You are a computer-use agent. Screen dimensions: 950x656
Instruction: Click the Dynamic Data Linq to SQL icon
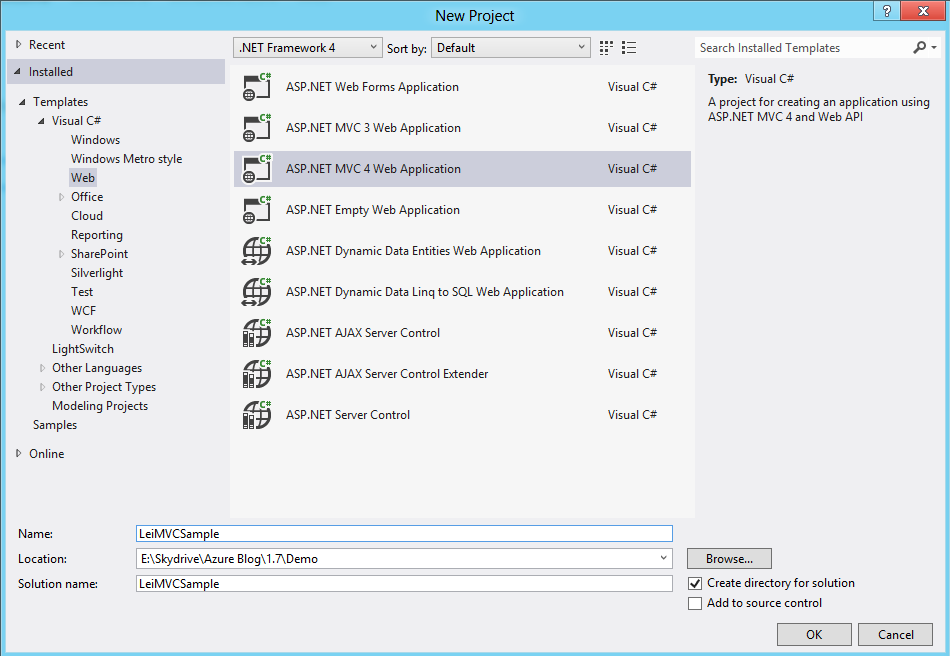point(256,292)
